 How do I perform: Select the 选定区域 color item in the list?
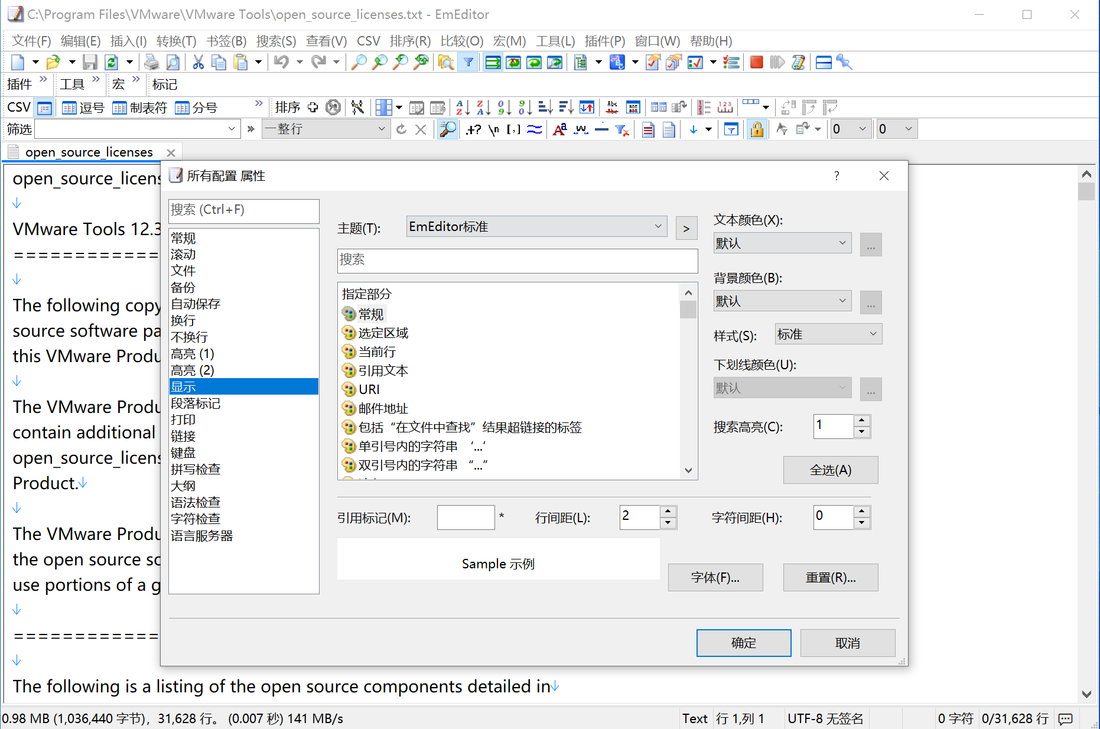(x=383, y=333)
